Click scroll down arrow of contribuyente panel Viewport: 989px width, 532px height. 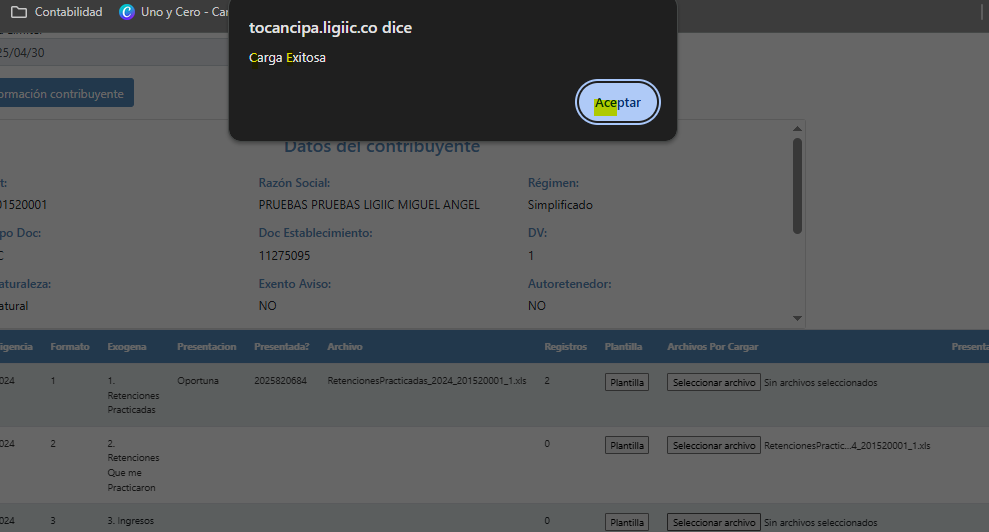click(x=797, y=318)
